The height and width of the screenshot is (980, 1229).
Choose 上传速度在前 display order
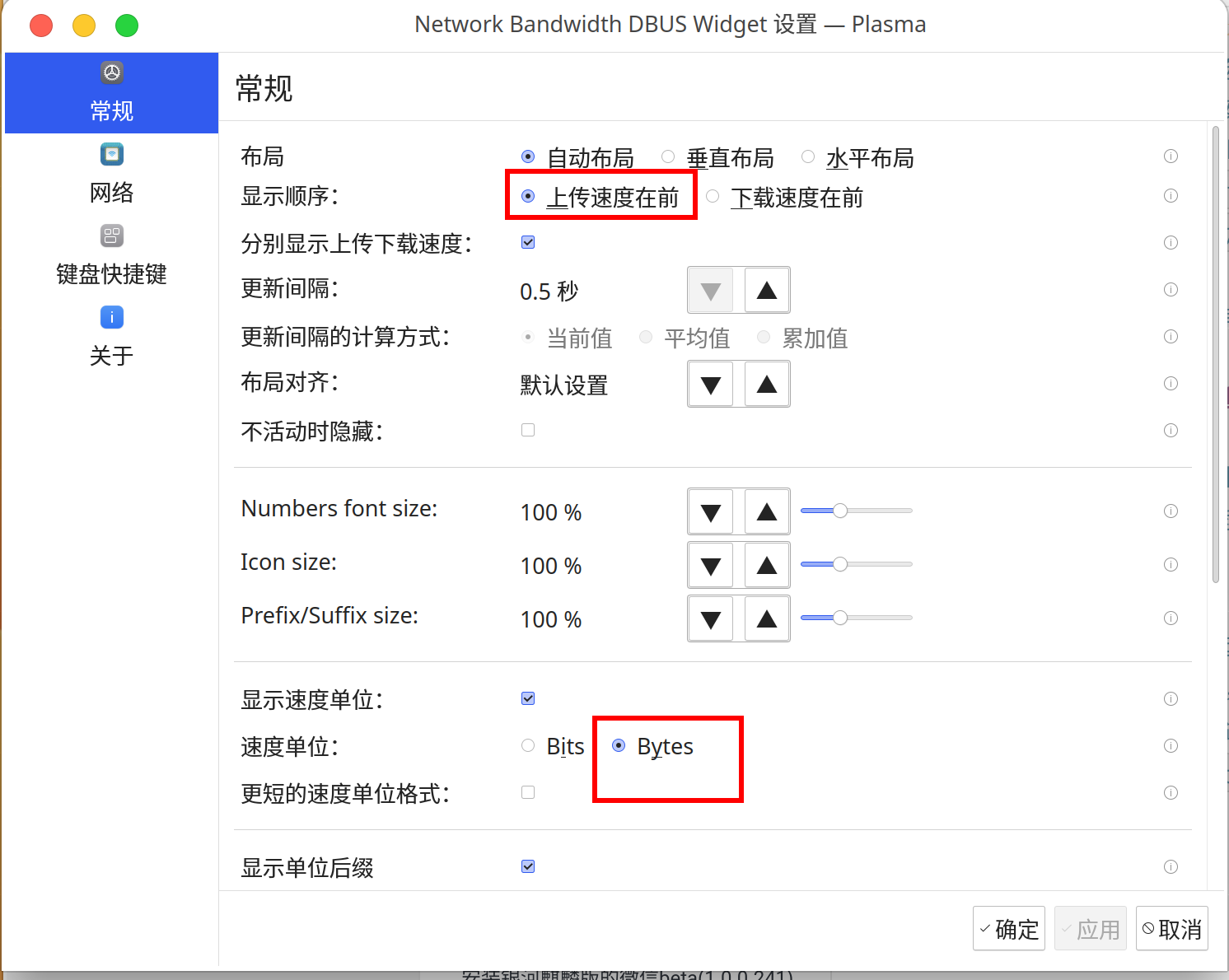click(600, 196)
